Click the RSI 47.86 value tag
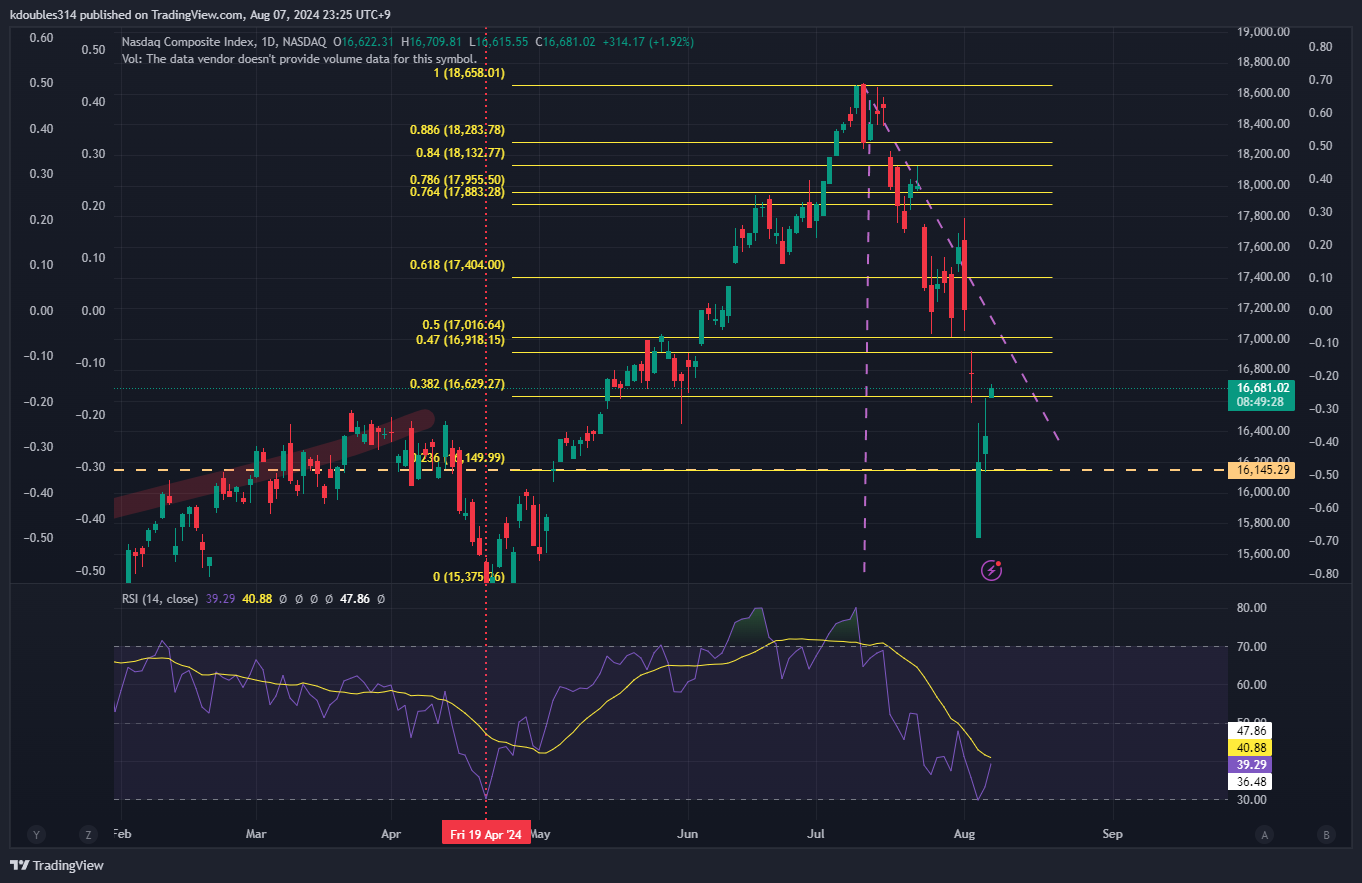The image size is (1362, 883). click(x=1252, y=731)
